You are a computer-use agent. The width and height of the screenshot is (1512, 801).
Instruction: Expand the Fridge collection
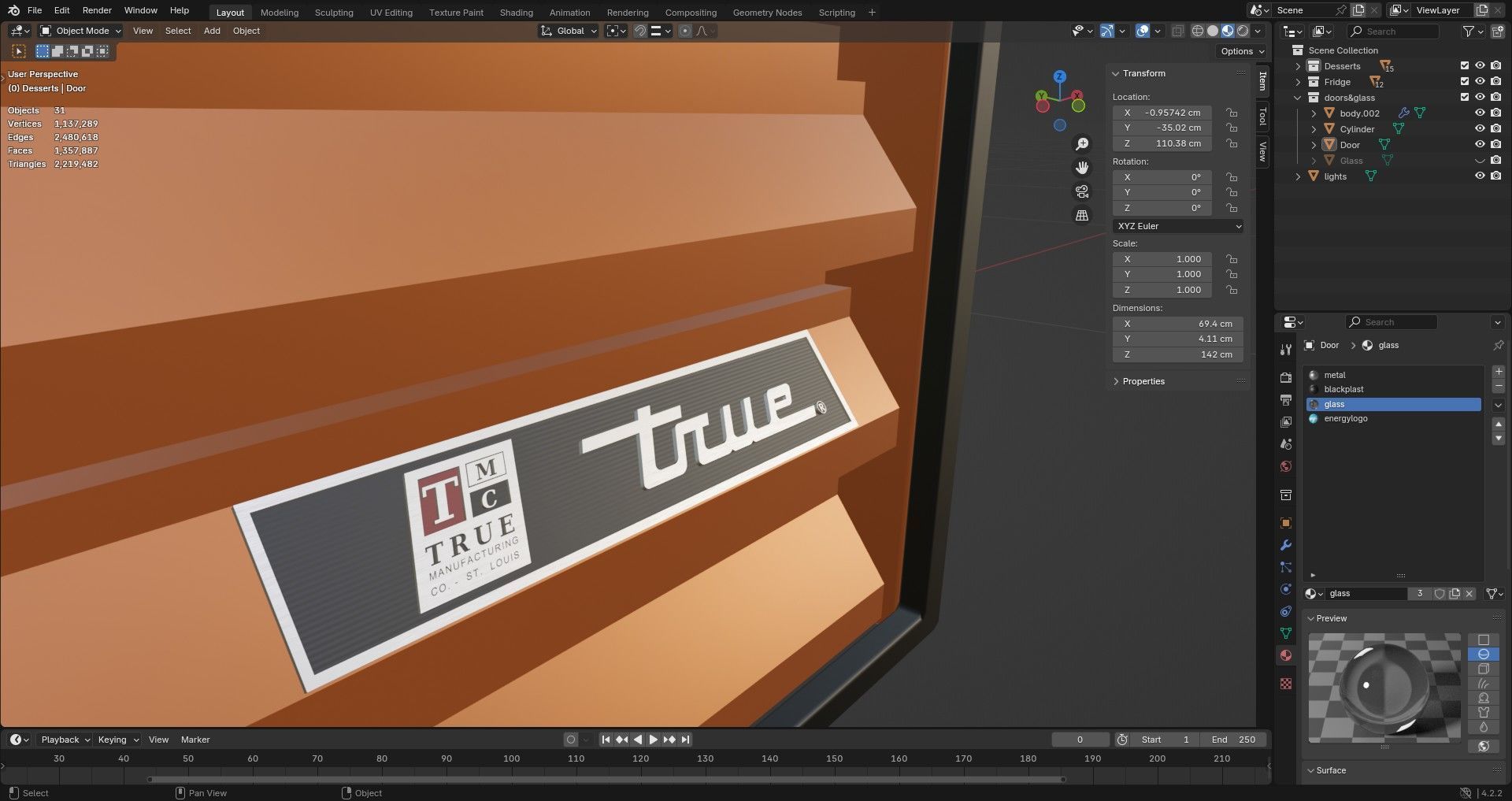(1299, 82)
